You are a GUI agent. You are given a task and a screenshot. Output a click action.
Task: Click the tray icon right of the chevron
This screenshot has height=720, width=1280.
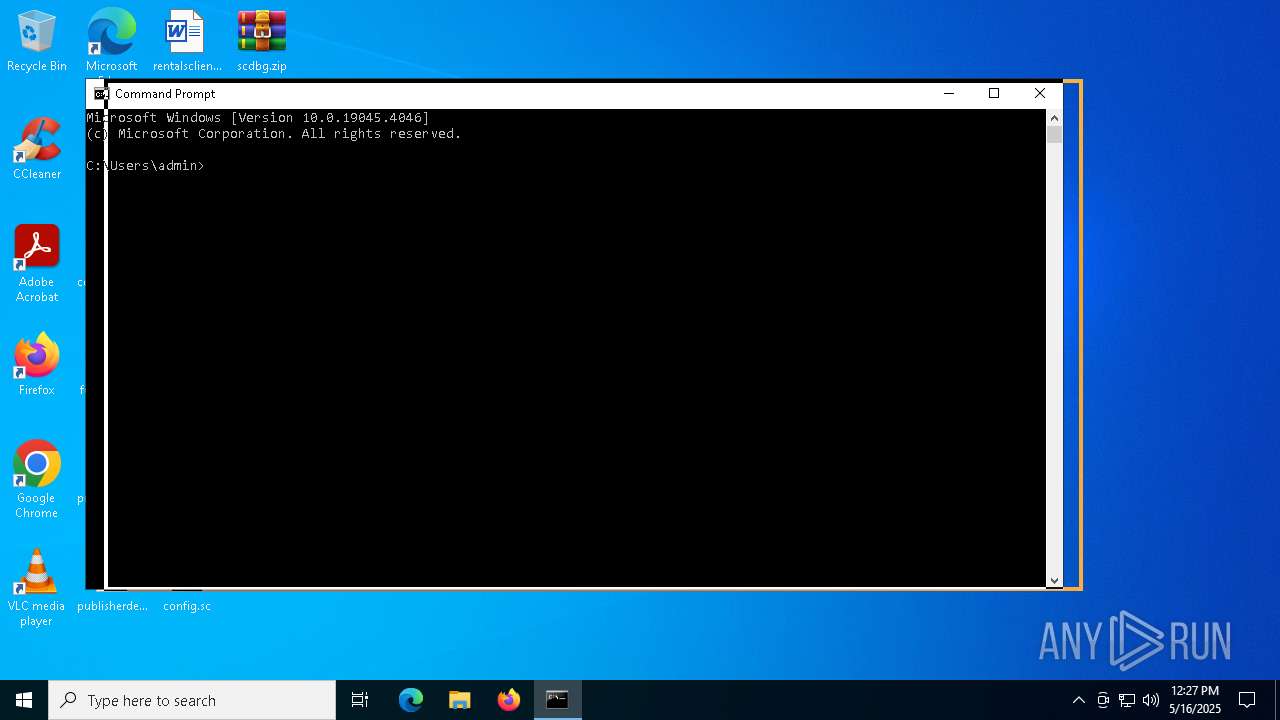click(1103, 700)
